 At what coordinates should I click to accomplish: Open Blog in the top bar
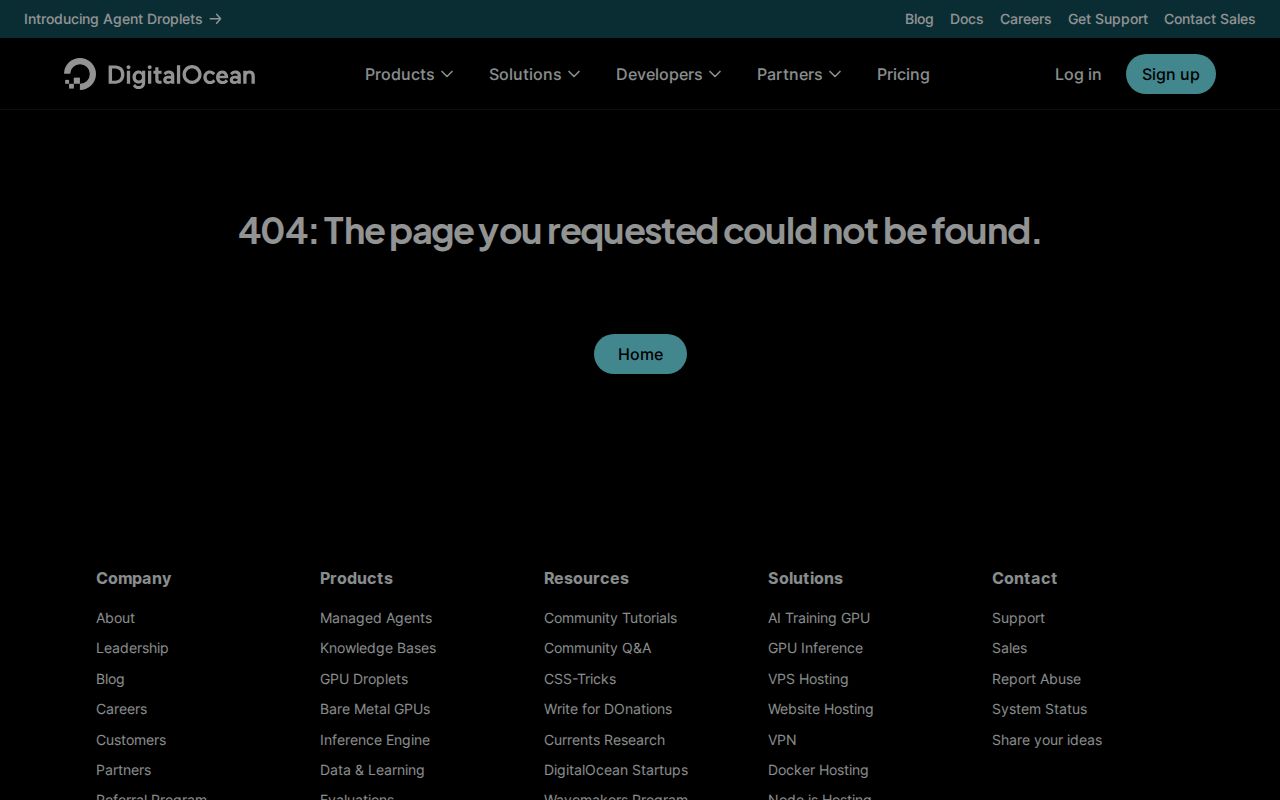[919, 19]
